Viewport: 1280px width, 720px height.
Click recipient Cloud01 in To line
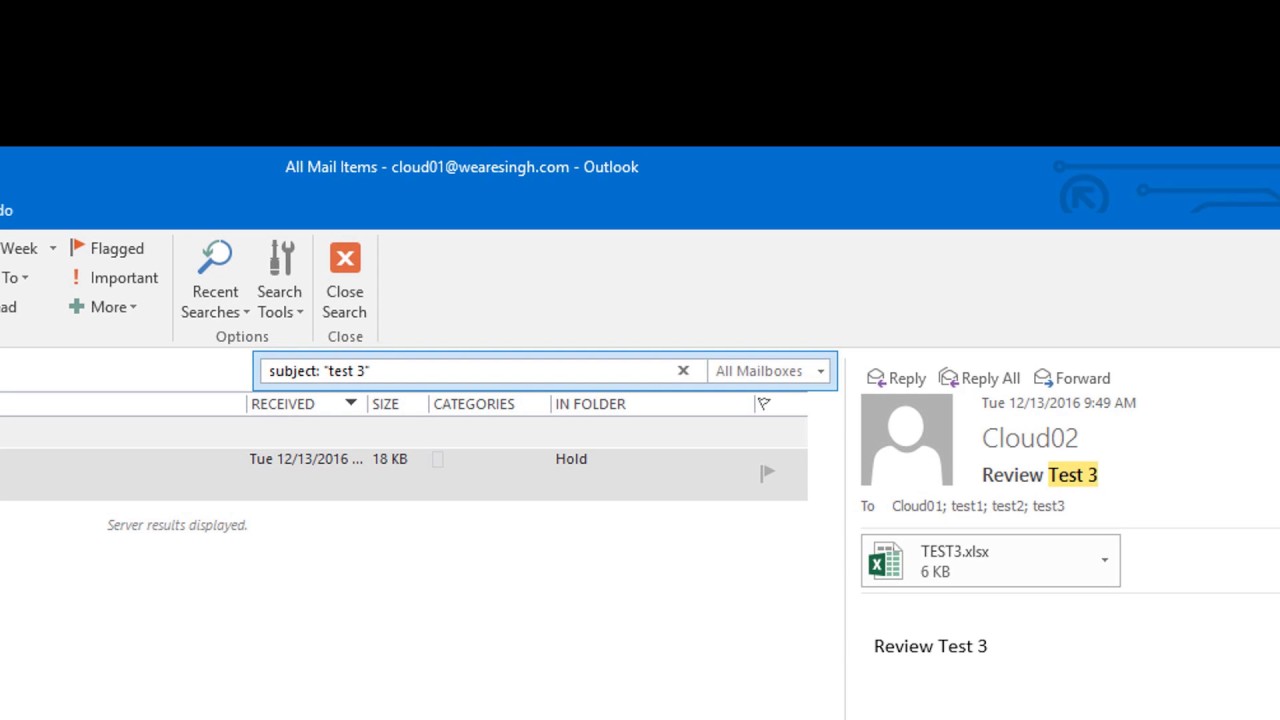917,506
